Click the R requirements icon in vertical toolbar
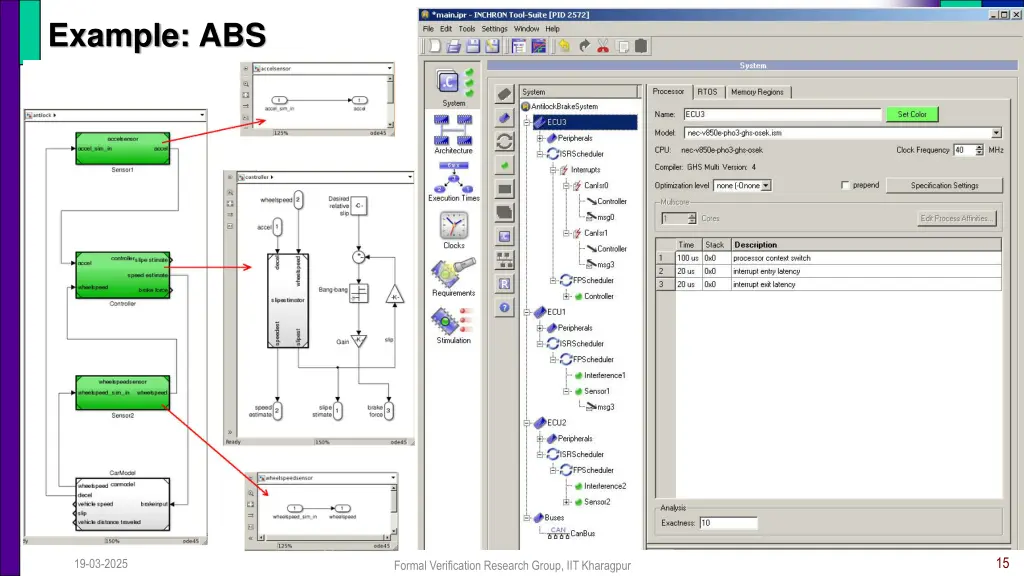1024x576 pixels. coord(504,284)
